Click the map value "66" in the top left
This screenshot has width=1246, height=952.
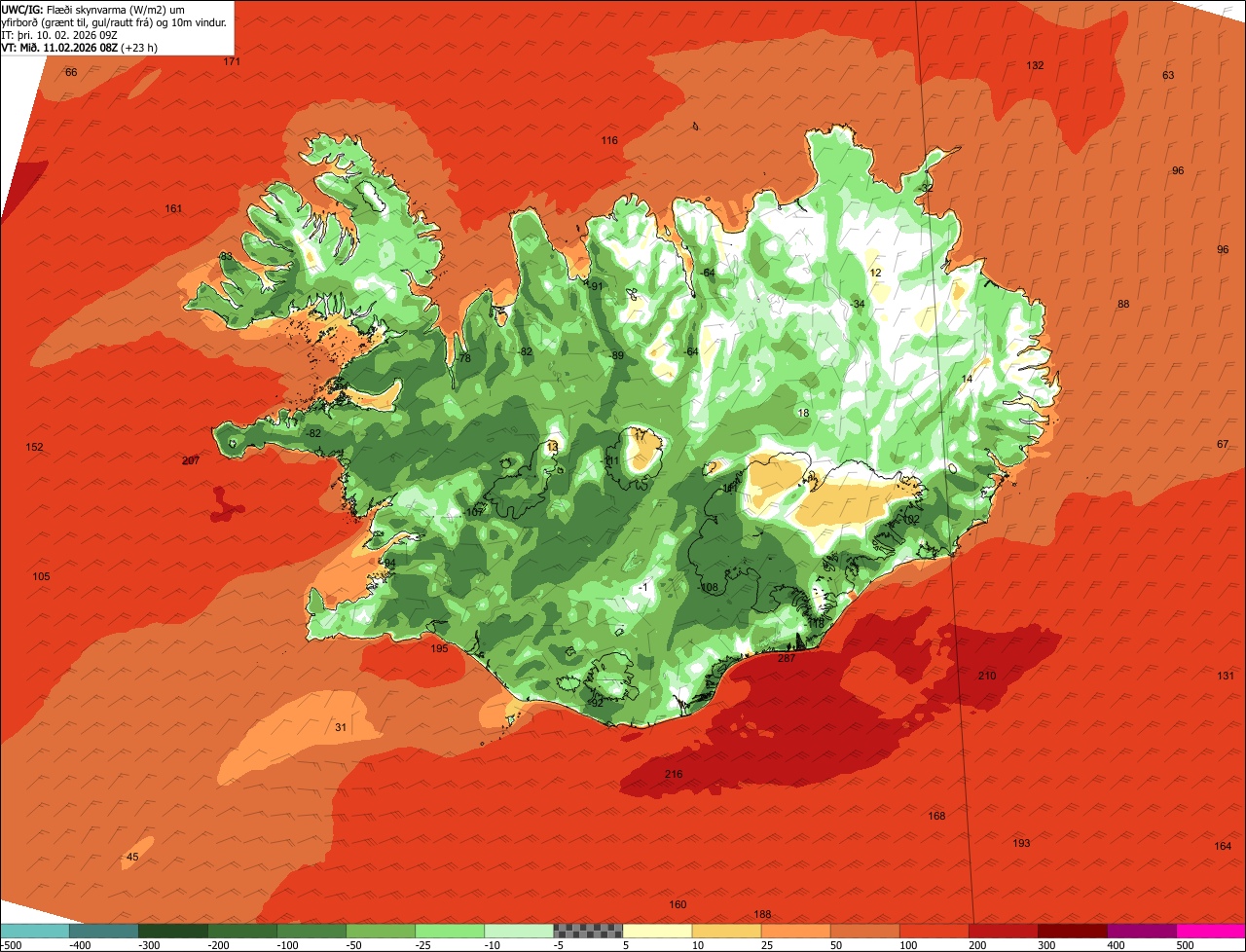pos(71,72)
